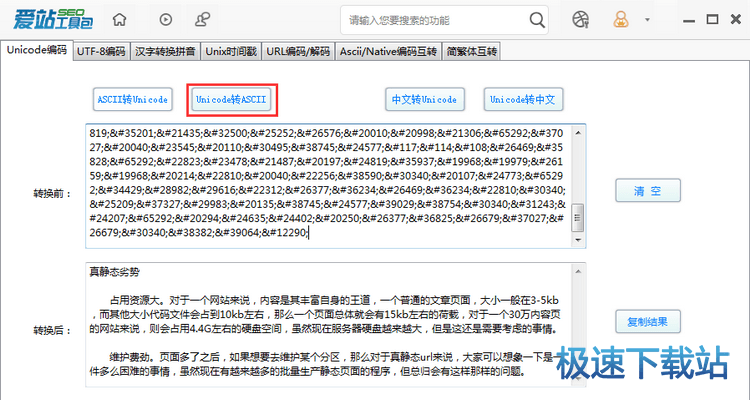Close the application window
Image resolution: width=750 pixels, height=400 pixels.
736,20
